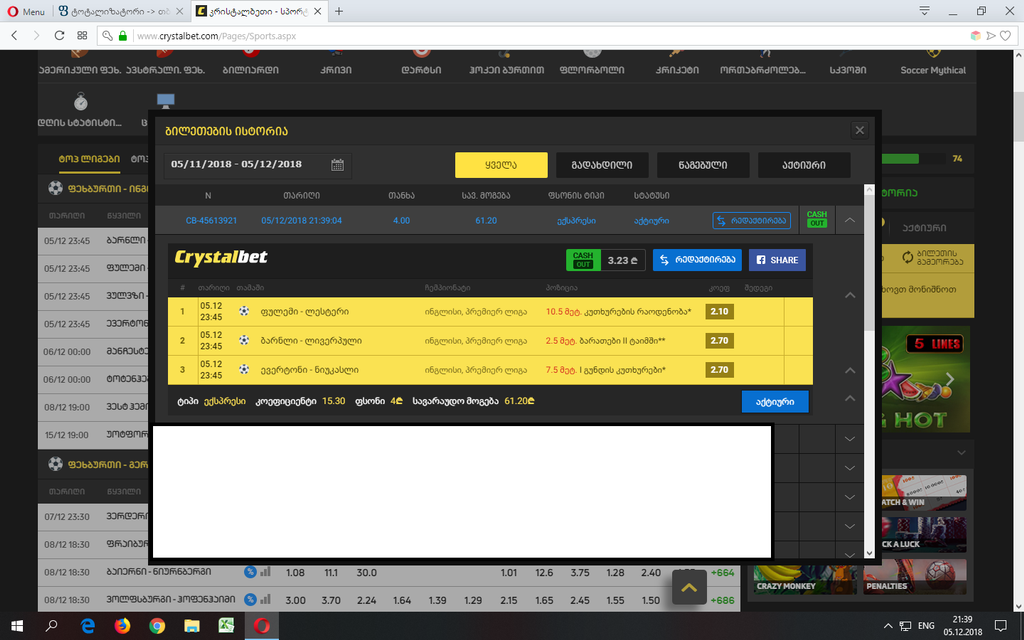Close the ticket history dialog
Image resolution: width=1024 pixels, height=640 pixels.
pyautogui.click(x=859, y=131)
